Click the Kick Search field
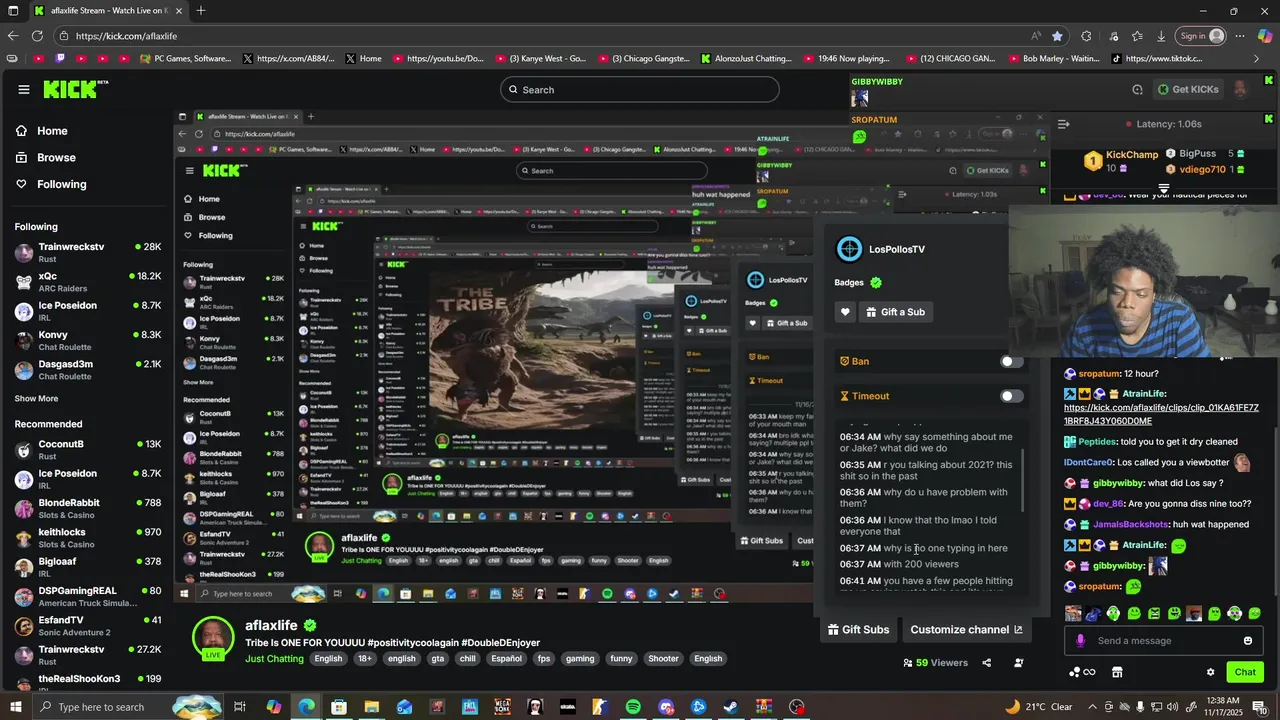Screen dimensions: 1280x720 click(x=640, y=89)
